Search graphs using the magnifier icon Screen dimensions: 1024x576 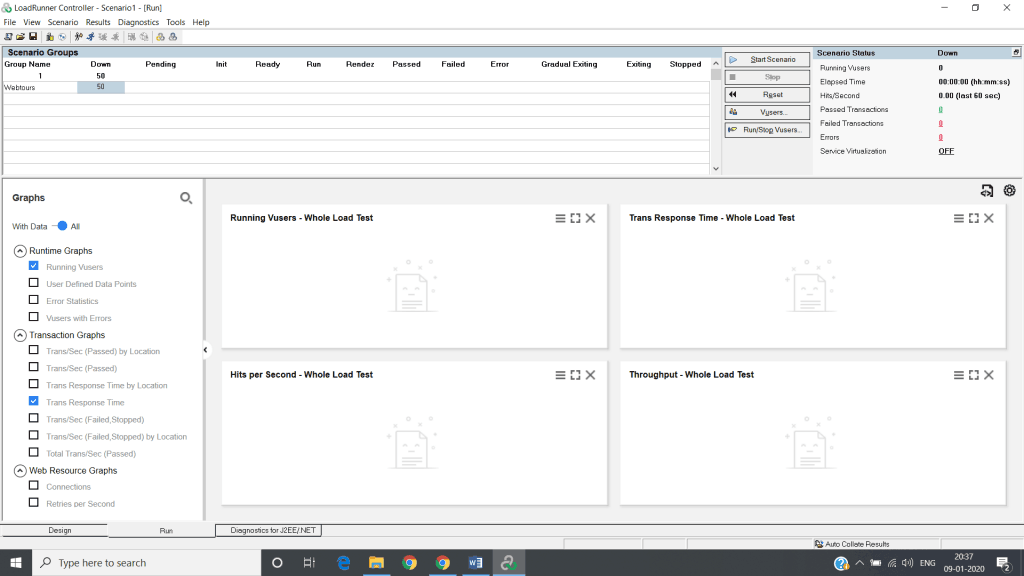186,198
